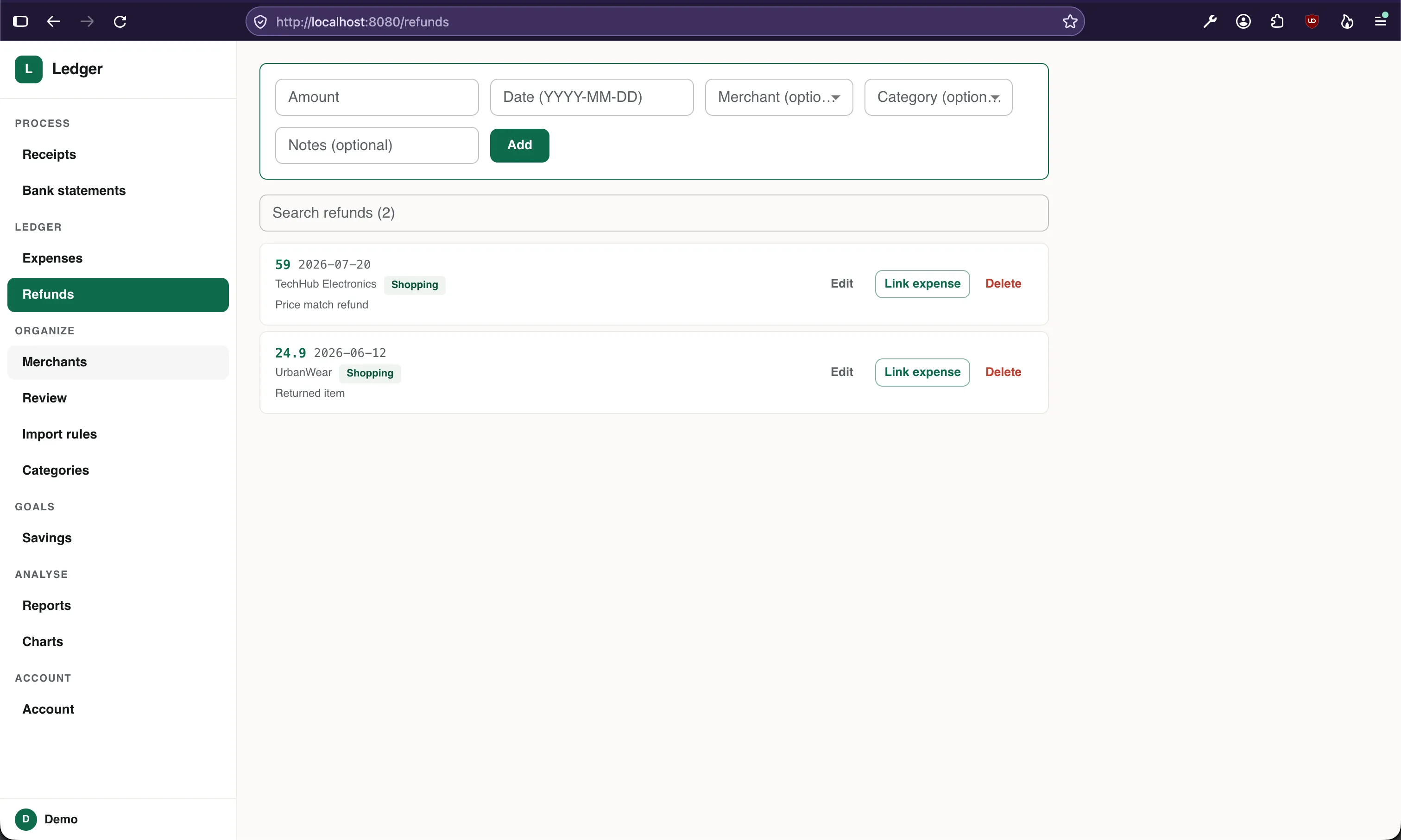Image resolution: width=1401 pixels, height=840 pixels.
Task: Open Merchants in sidebar
Action: [118, 362]
